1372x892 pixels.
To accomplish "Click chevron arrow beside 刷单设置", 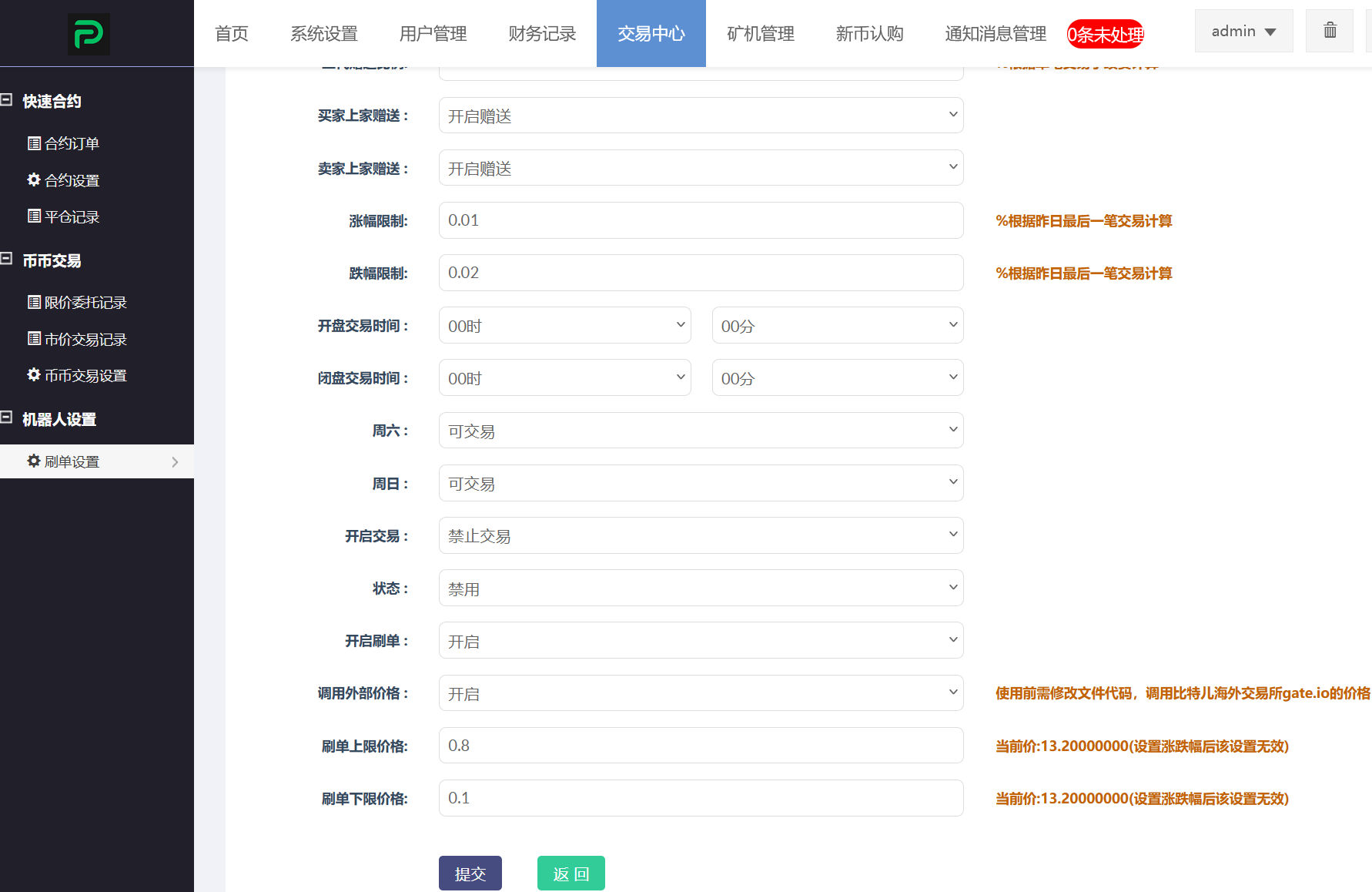I will coord(175,462).
